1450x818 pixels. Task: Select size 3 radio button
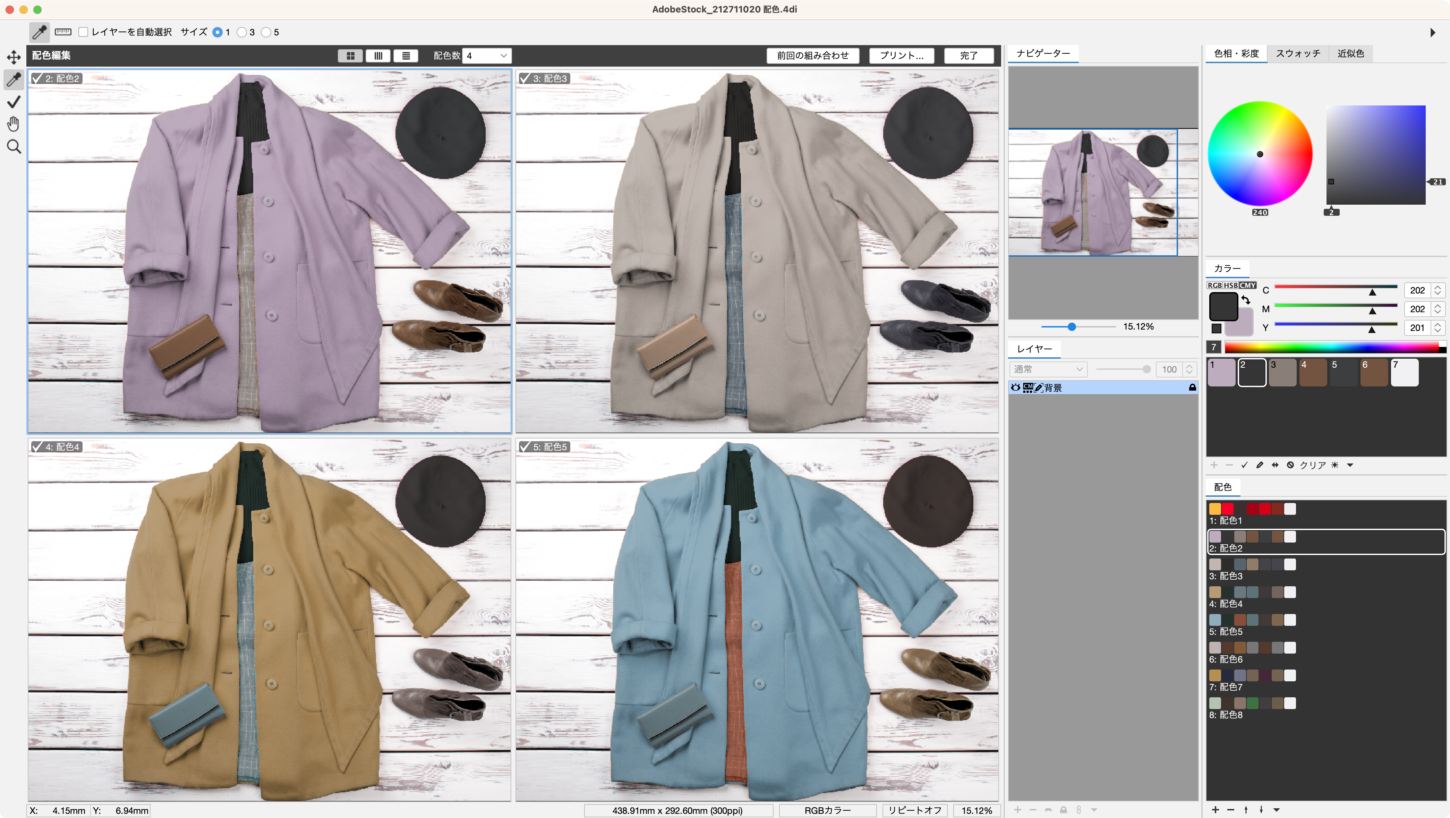[x=241, y=32]
